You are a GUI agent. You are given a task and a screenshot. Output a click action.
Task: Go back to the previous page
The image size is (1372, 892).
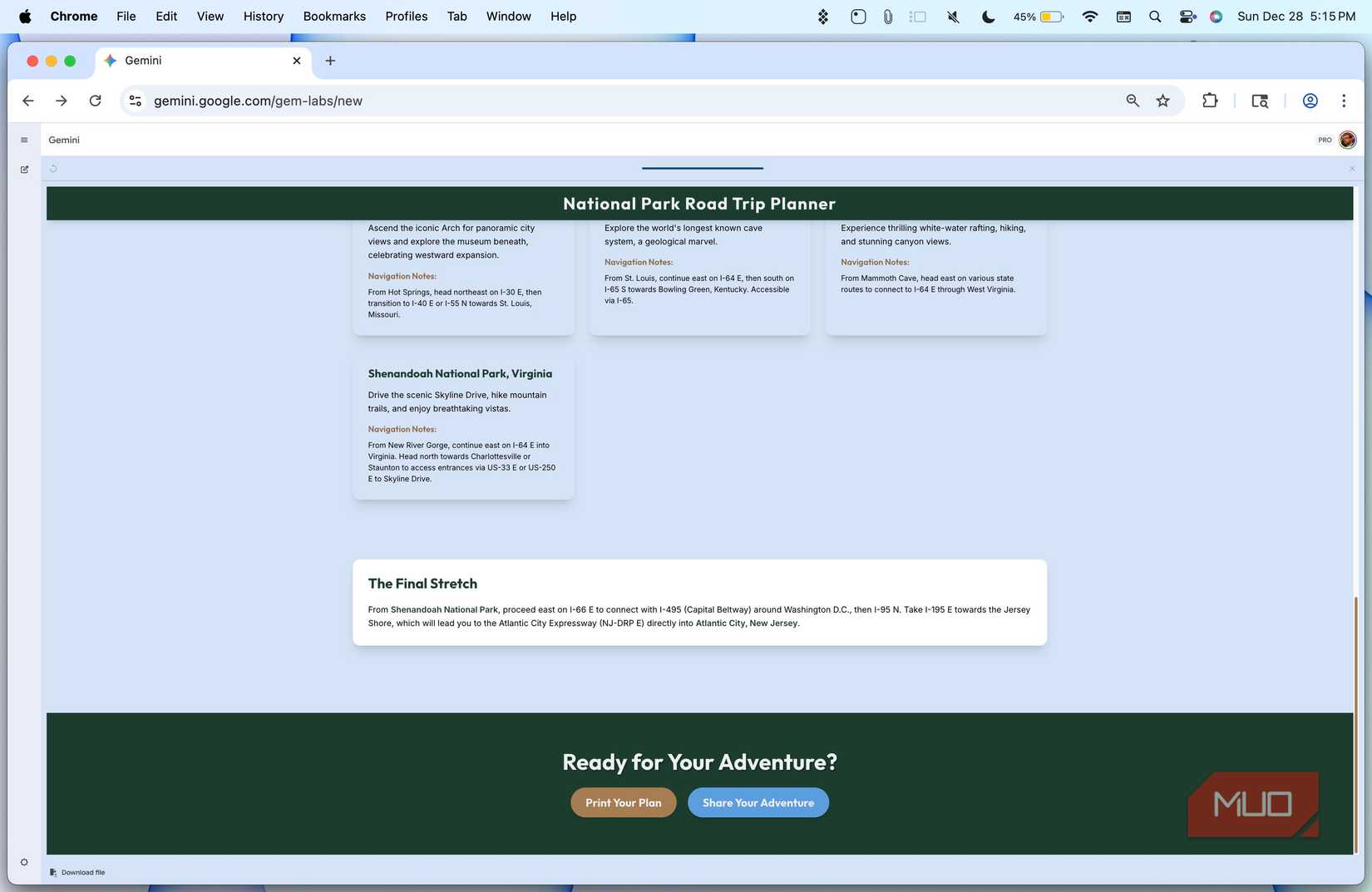point(28,101)
